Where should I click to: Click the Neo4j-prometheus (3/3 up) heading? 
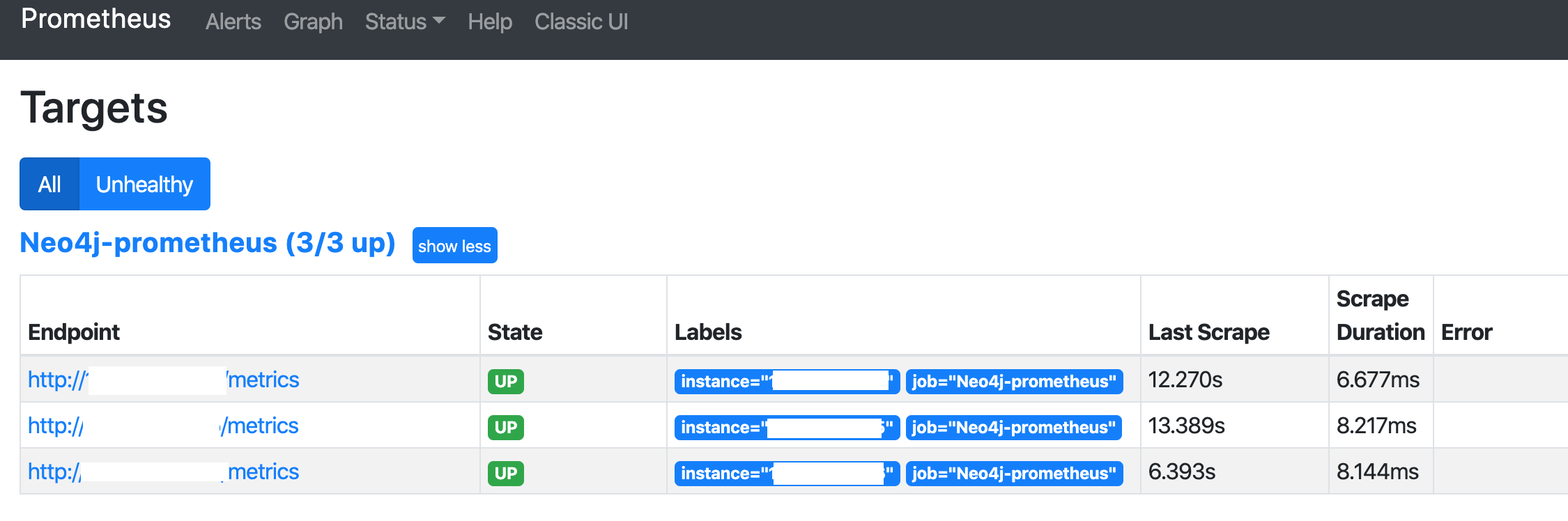pyautogui.click(x=208, y=242)
